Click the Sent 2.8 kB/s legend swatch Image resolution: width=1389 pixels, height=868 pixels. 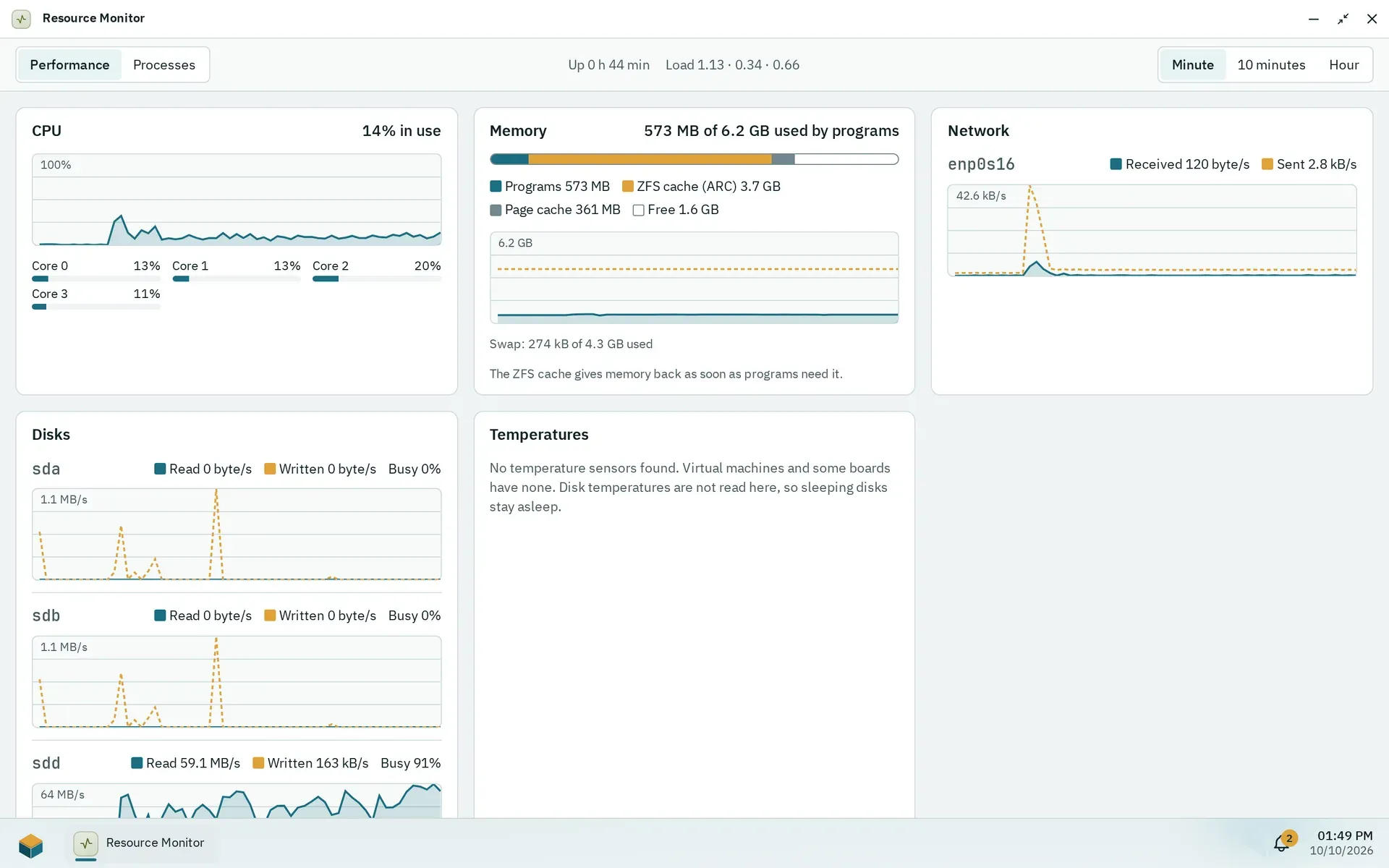point(1267,164)
